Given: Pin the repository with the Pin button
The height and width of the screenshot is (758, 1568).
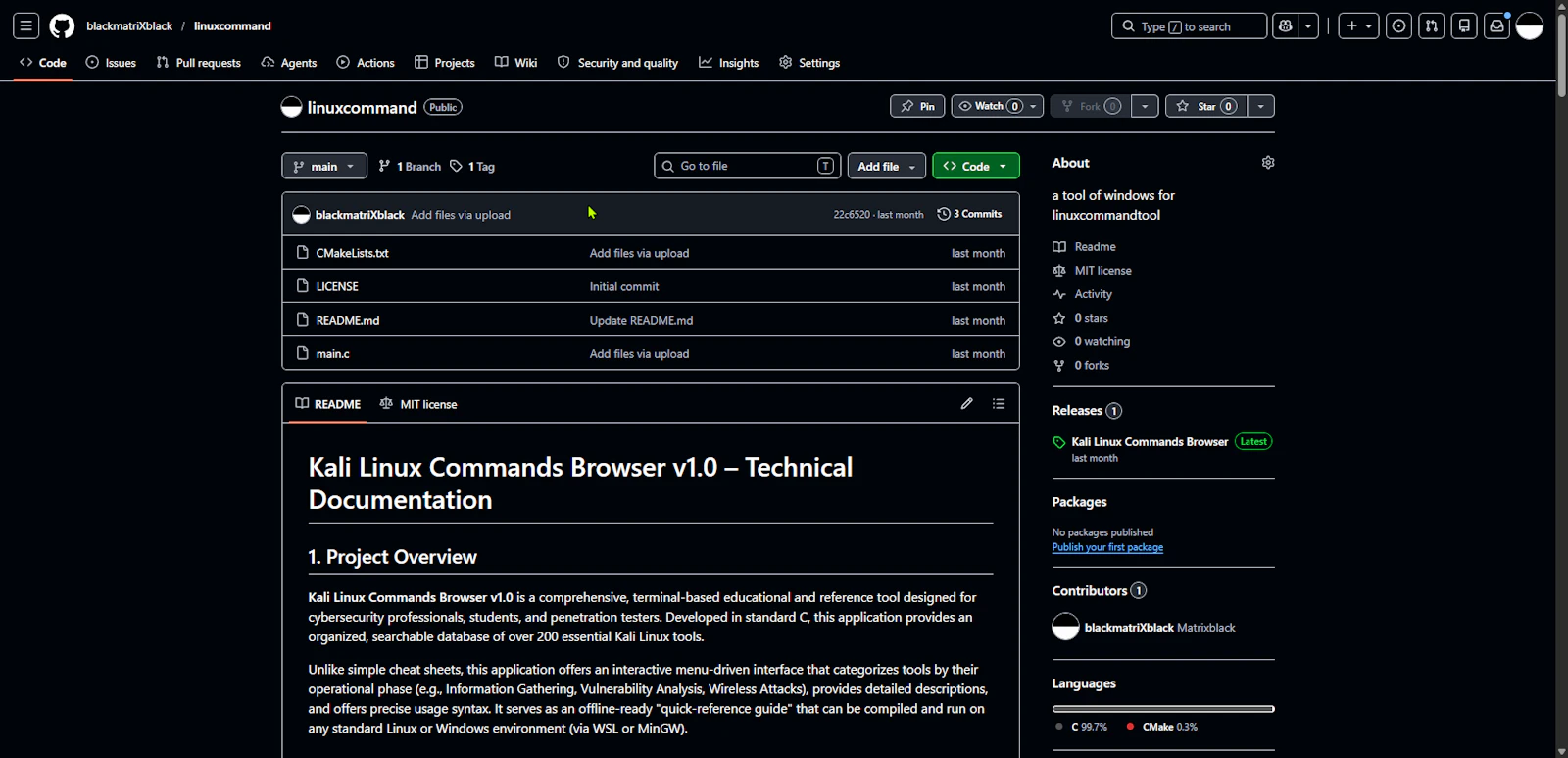Looking at the screenshot, I should coord(917,106).
